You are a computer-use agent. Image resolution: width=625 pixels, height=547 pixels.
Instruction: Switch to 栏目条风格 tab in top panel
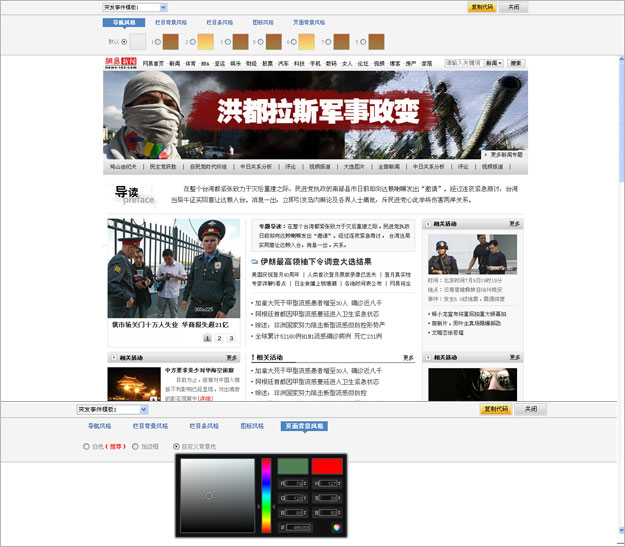pyautogui.click(x=220, y=22)
